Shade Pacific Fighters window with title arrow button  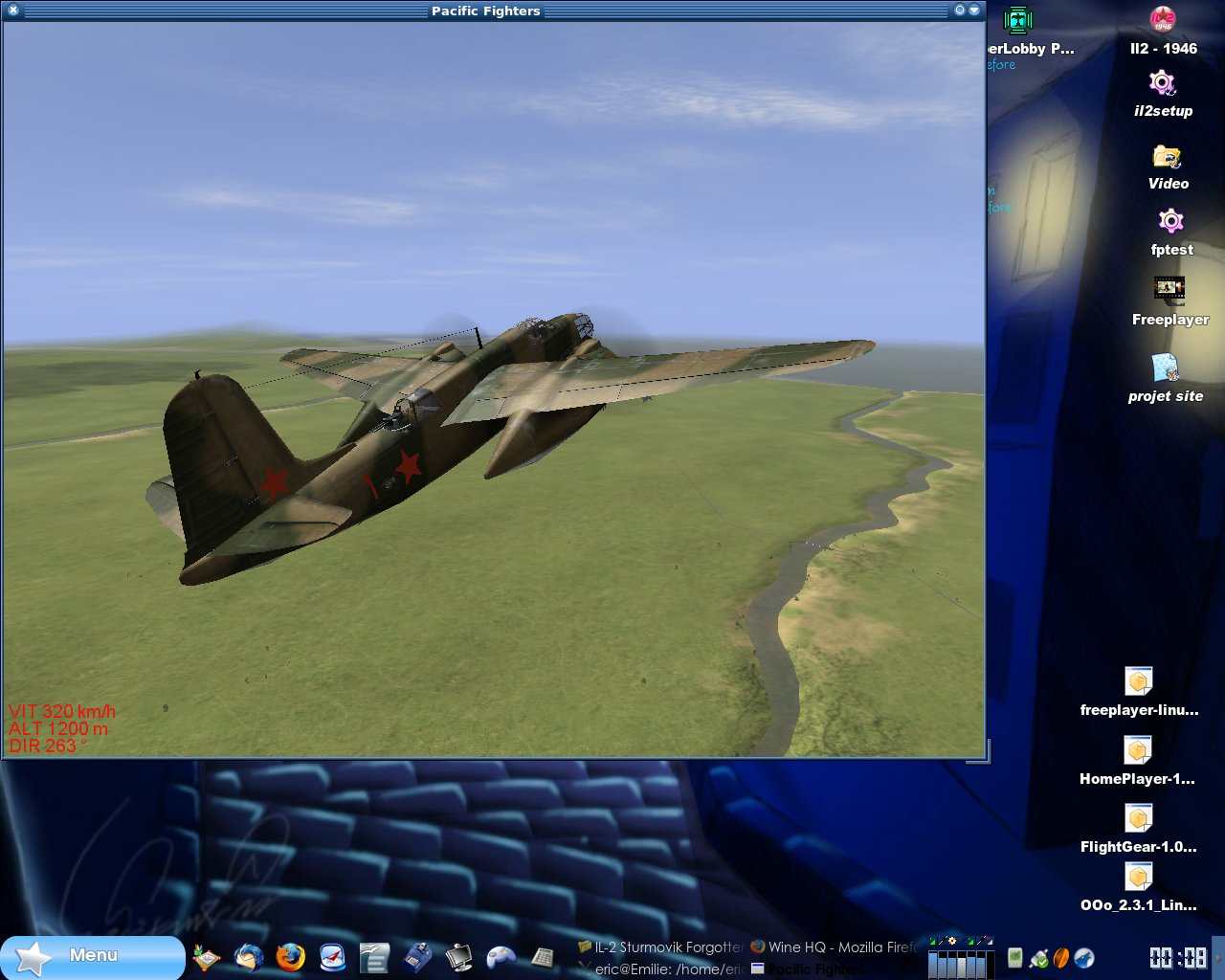click(974, 11)
